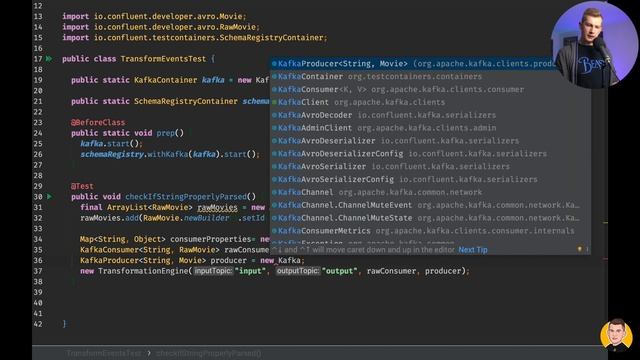Click the producer argument on line 37

pos(443,271)
